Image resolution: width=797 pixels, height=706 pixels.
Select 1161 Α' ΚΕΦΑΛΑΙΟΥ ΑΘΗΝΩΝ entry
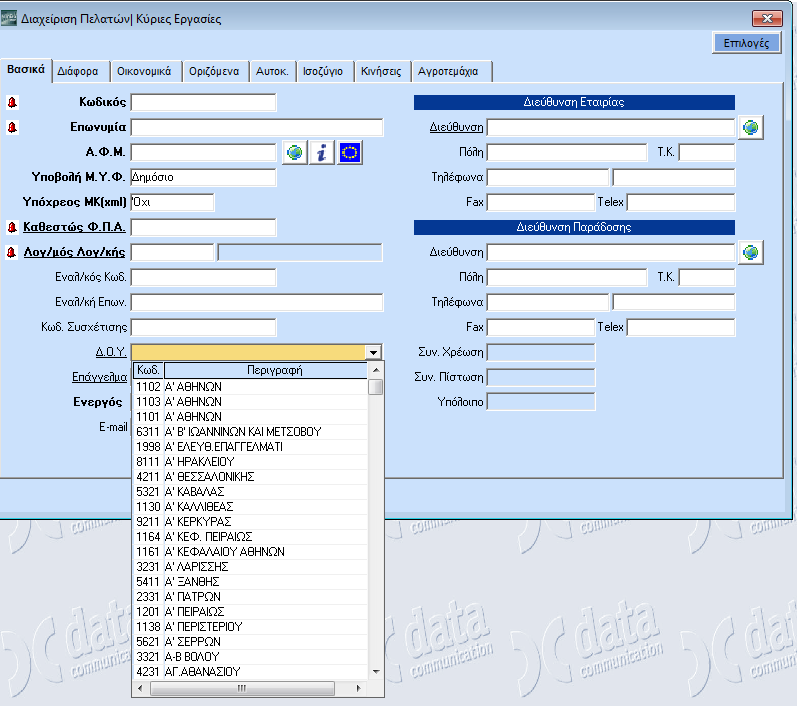coord(250,551)
